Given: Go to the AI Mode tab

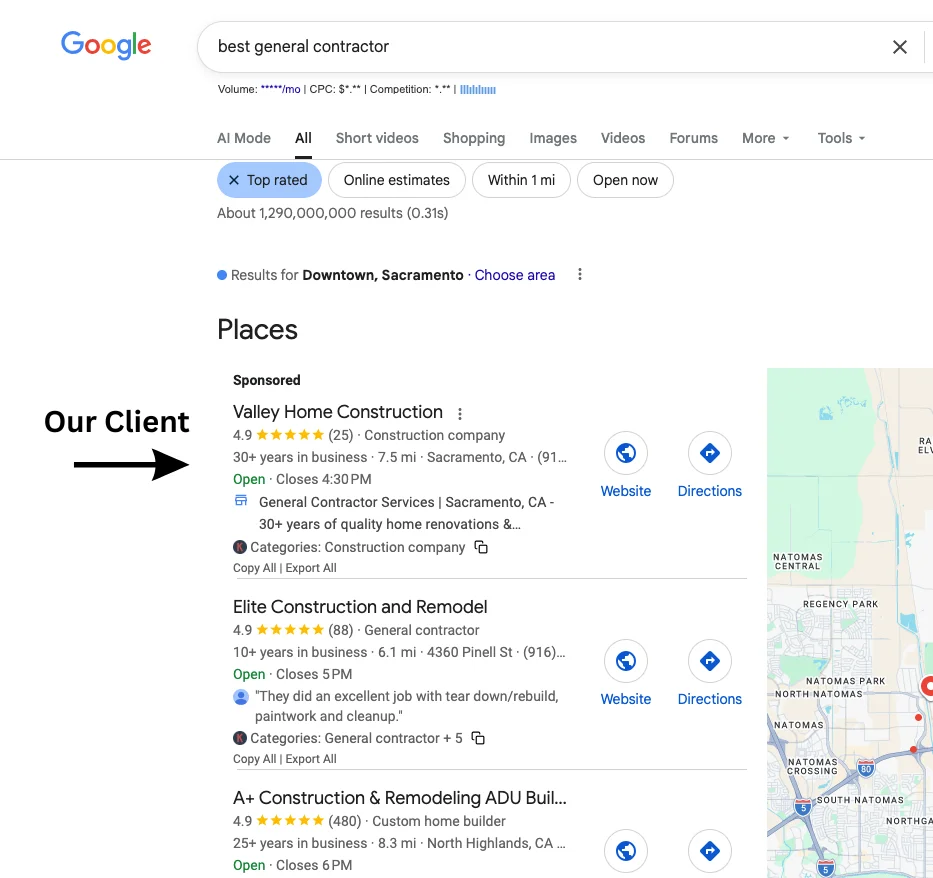Looking at the screenshot, I should pos(244,138).
